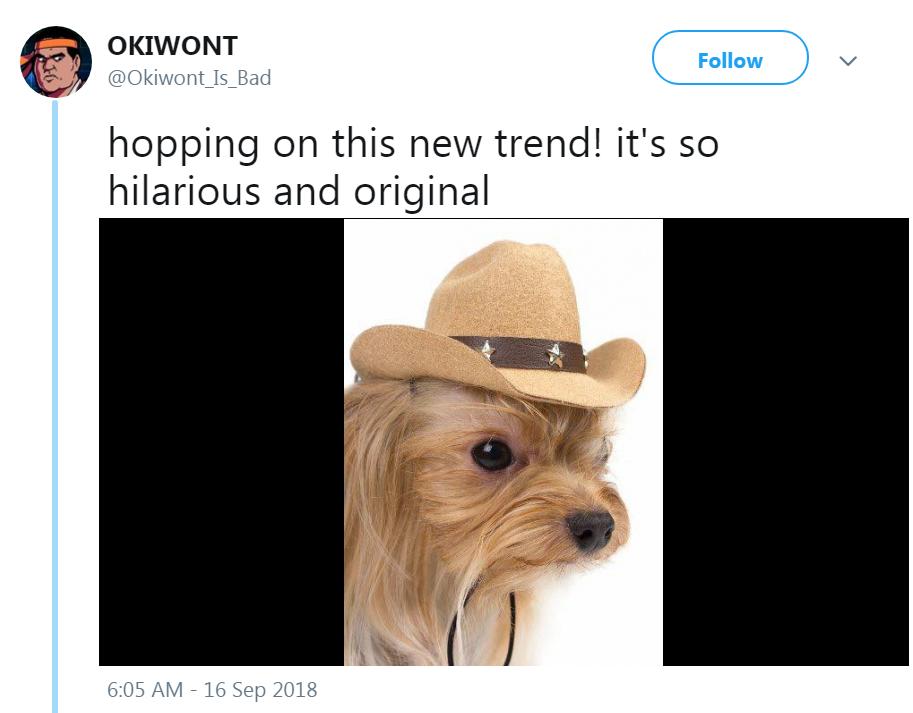Click the light blue thread connector line
Image resolution: width=913 pixels, height=713 pixels.
(55, 406)
